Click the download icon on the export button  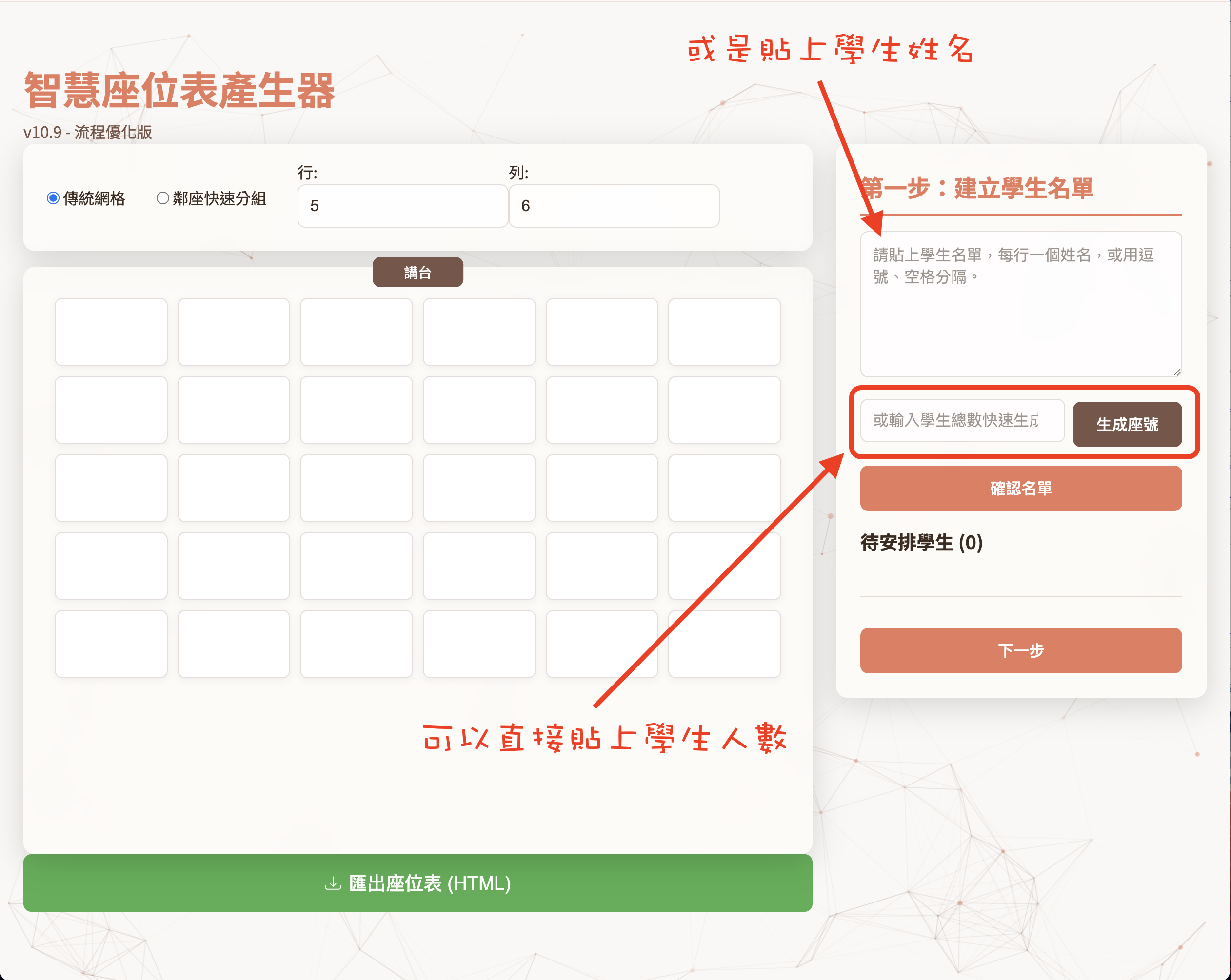(x=334, y=883)
